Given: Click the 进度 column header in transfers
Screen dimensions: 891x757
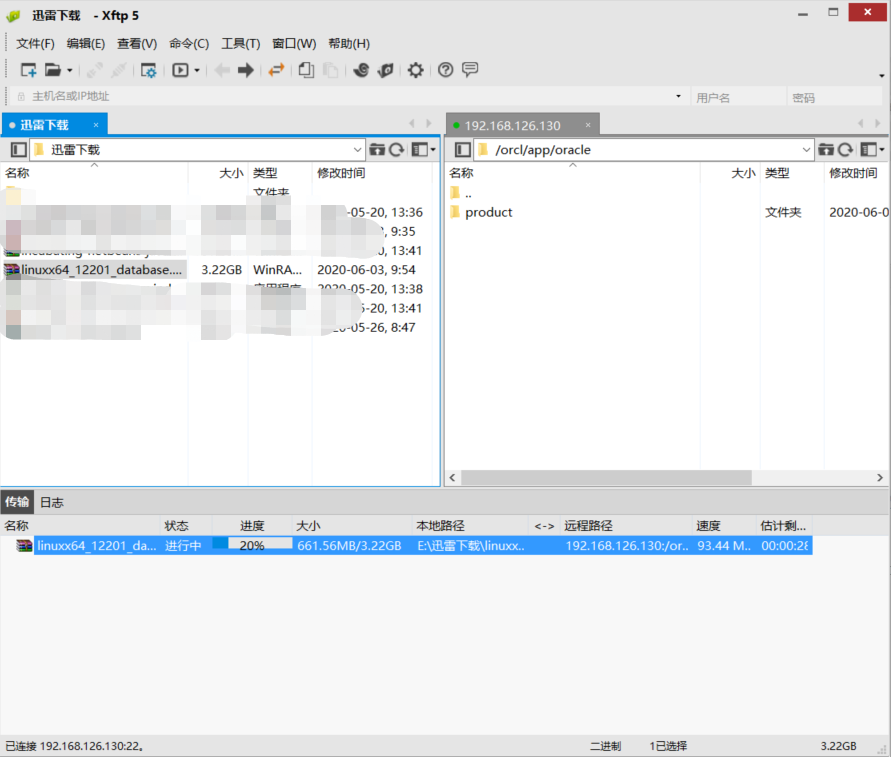Looking at the screenshot, I should click(252, 526).
